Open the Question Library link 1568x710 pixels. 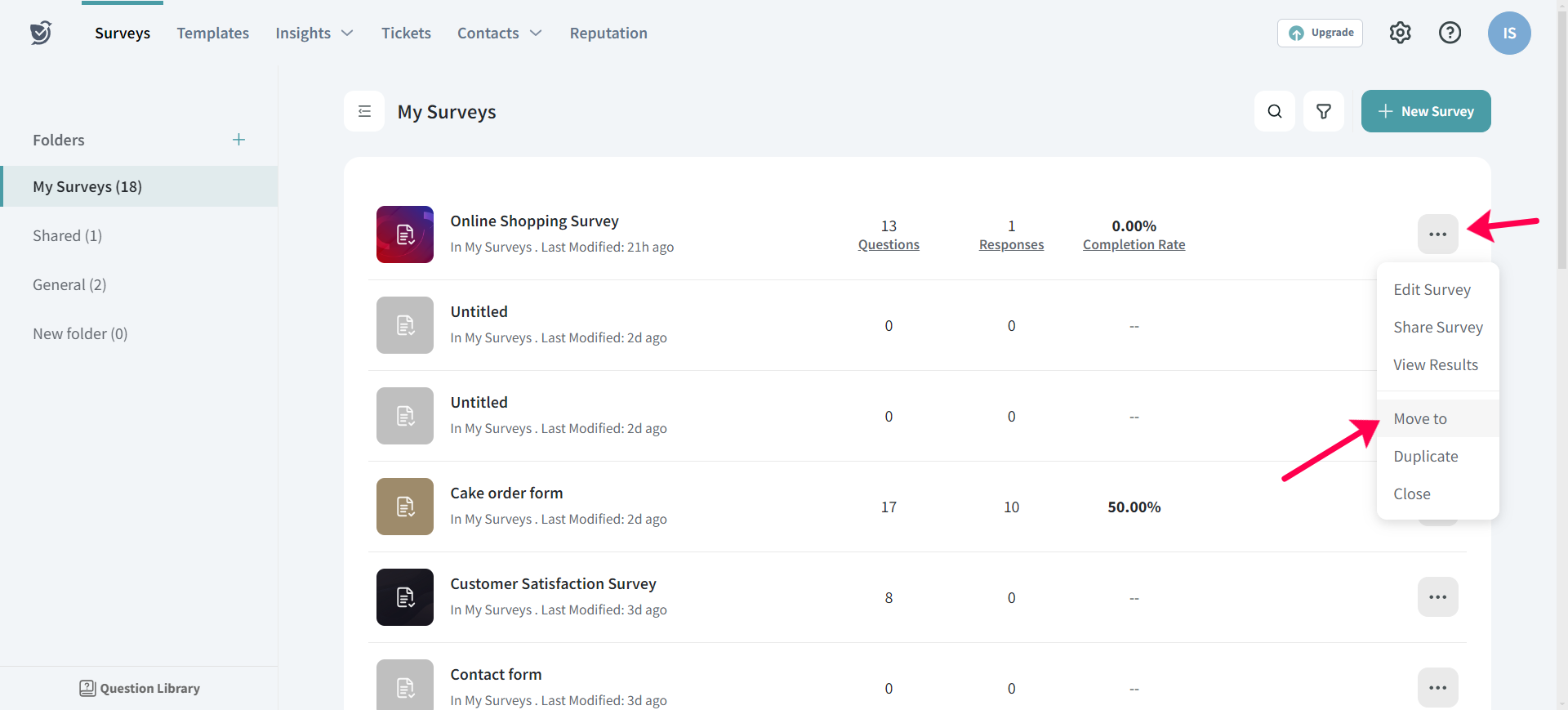[140, 689]
